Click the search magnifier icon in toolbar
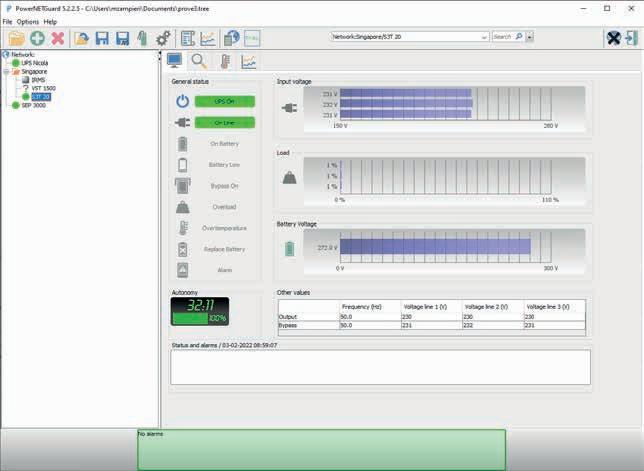644x471 pixels. coord(519,37)
